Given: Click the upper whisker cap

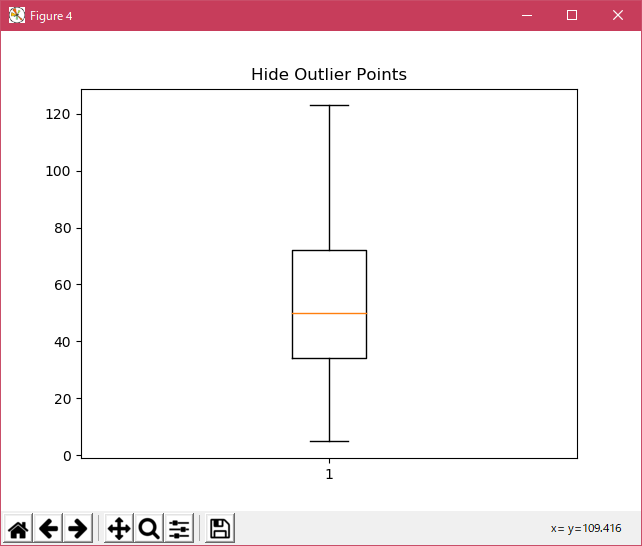Looking at the screenshot, I should (x=329, y=105).
